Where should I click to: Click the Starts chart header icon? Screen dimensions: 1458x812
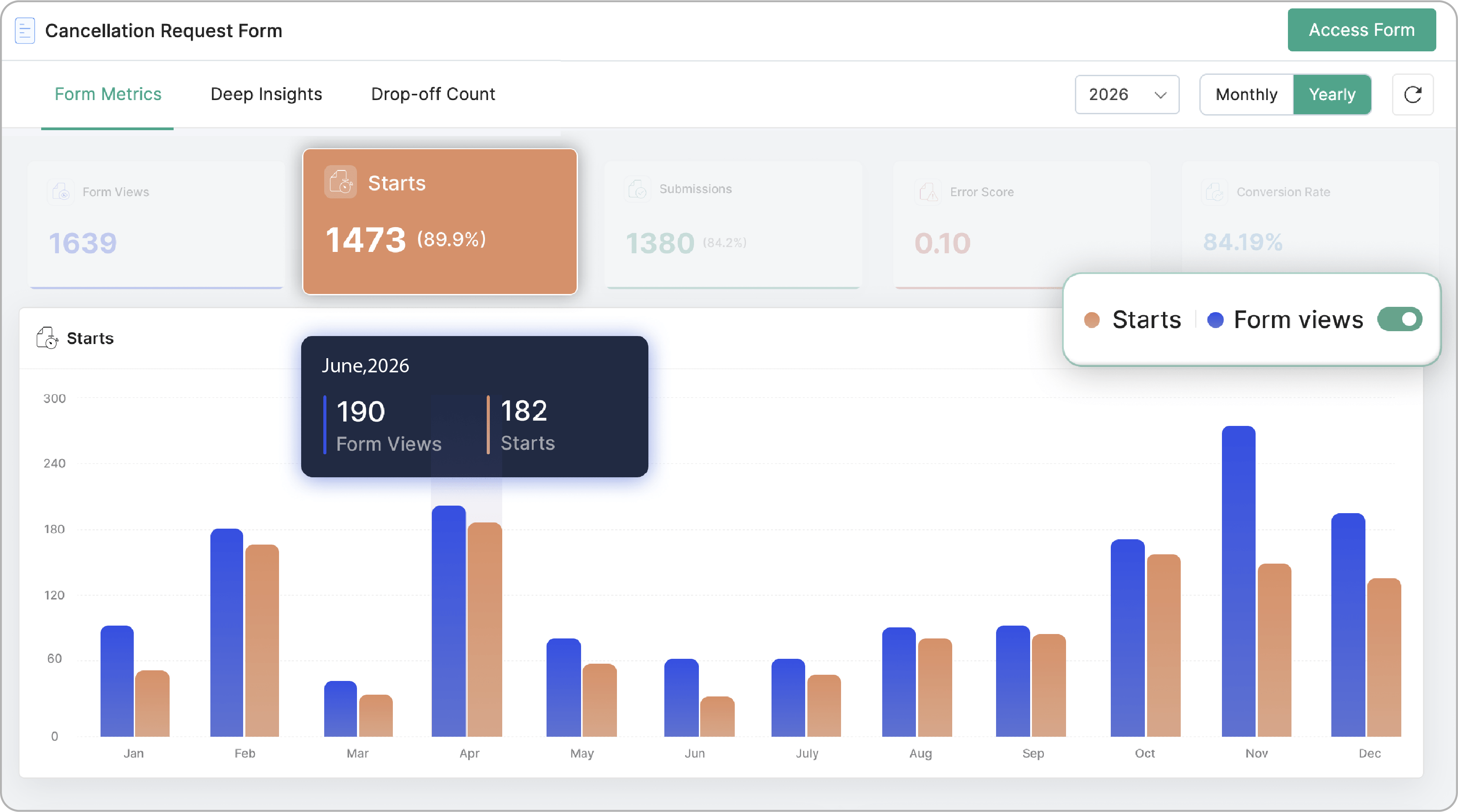coord(47,338)
